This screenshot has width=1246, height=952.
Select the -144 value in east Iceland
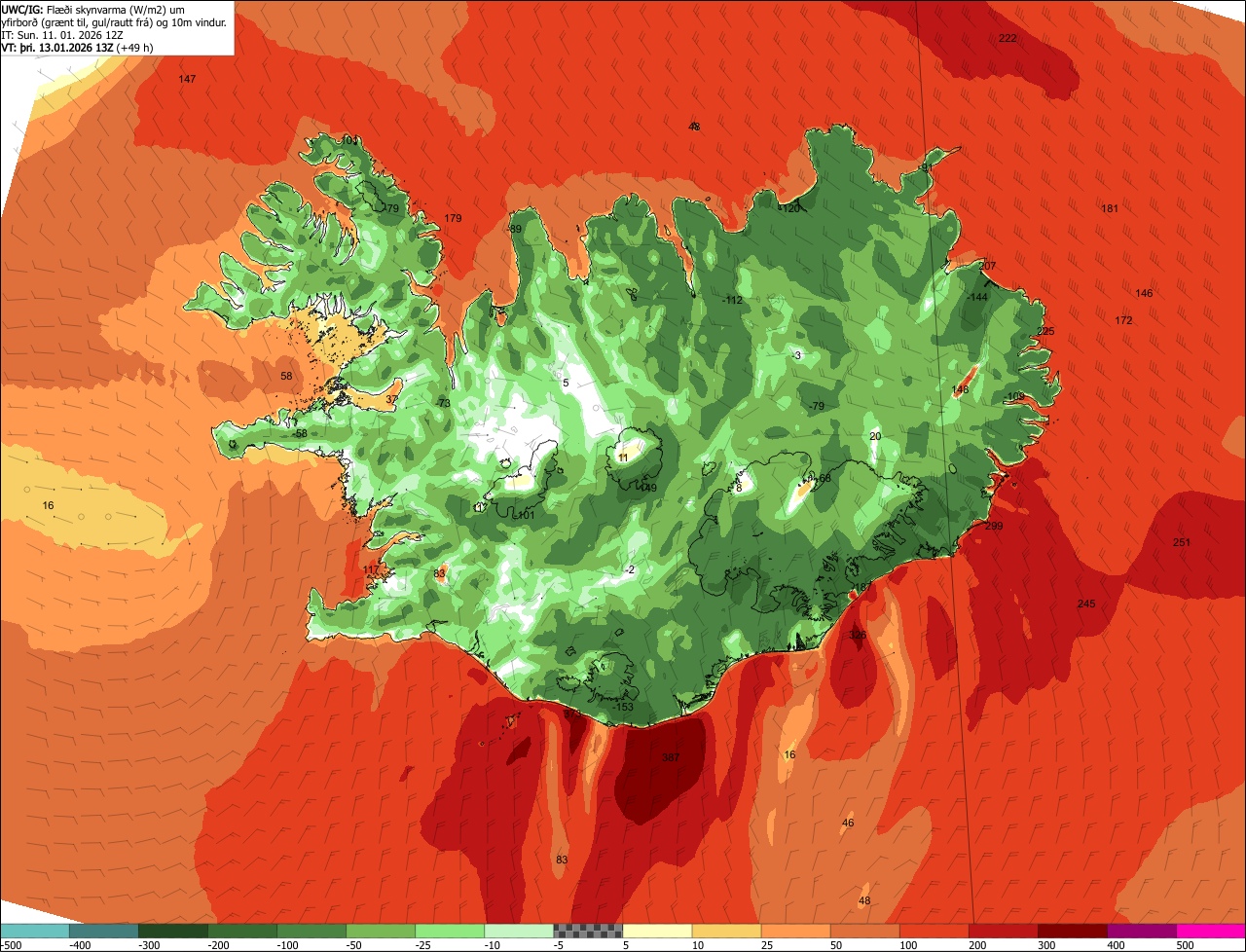977,297
